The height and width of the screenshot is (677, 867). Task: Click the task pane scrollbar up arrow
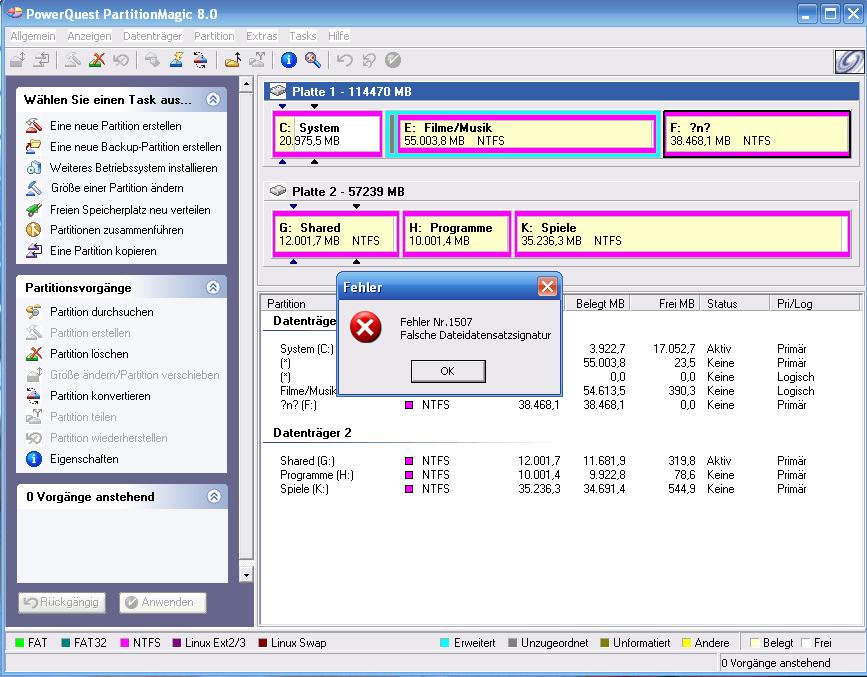[246, 84]
